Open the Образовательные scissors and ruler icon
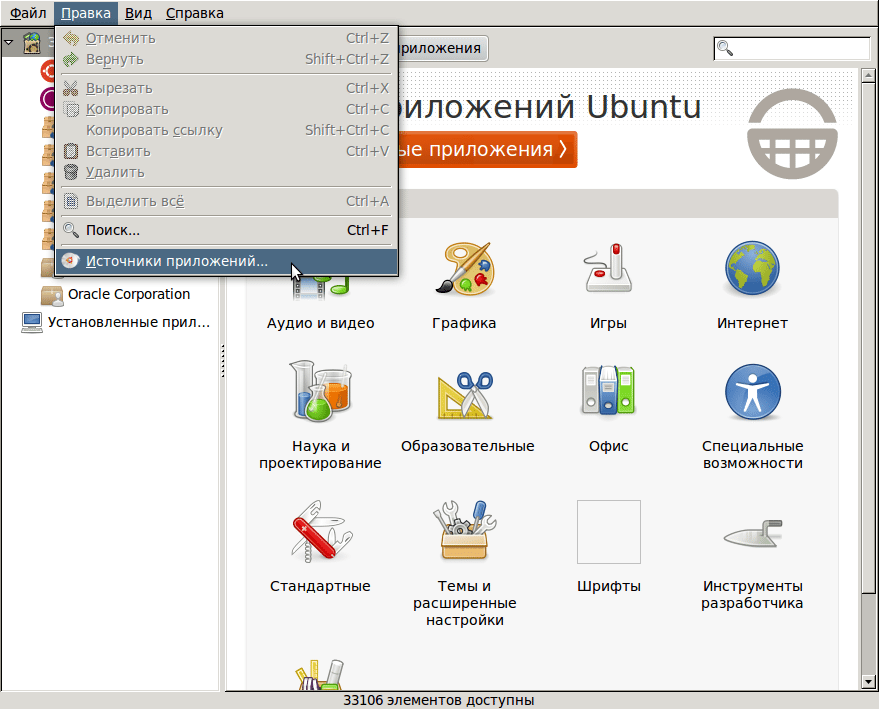Image resolution: width=879 pixels, height=709 pixels. click(x=465, y=395)
